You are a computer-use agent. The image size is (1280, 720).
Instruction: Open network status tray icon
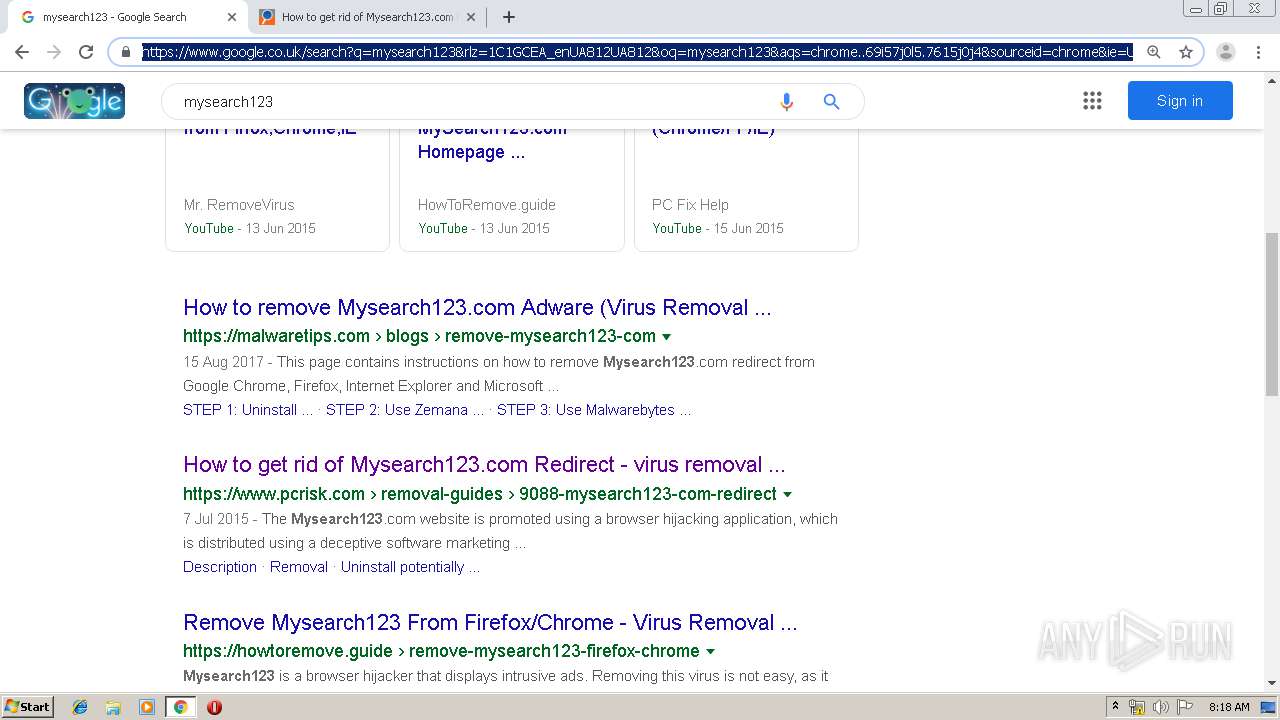pos(1137,707)
